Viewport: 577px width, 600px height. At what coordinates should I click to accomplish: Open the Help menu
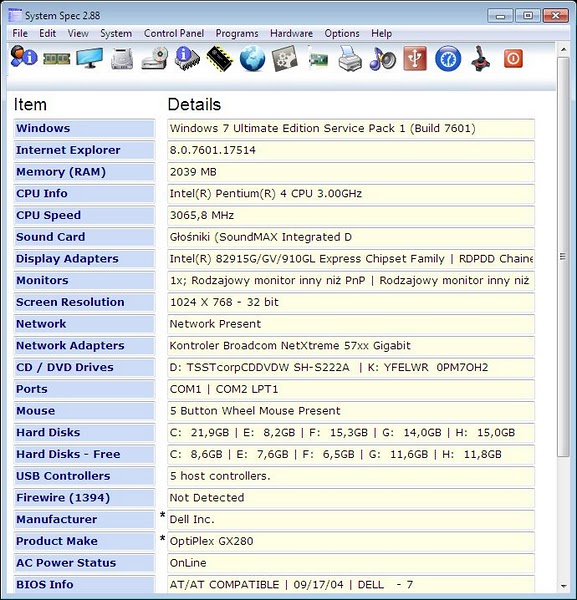381,33
